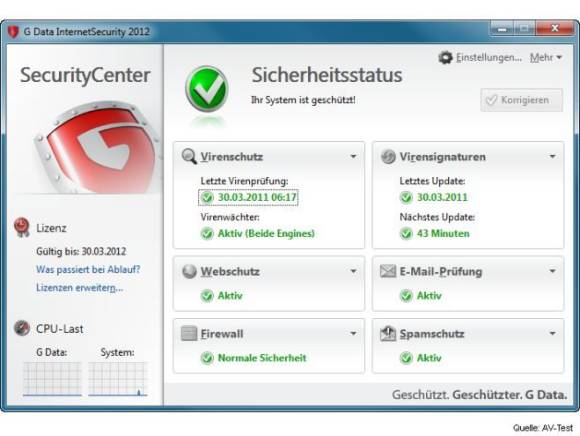Click the Virensignaturen update icon
Image resolution: width=580 pixels, height=436 pixels.
click(388, 156)
